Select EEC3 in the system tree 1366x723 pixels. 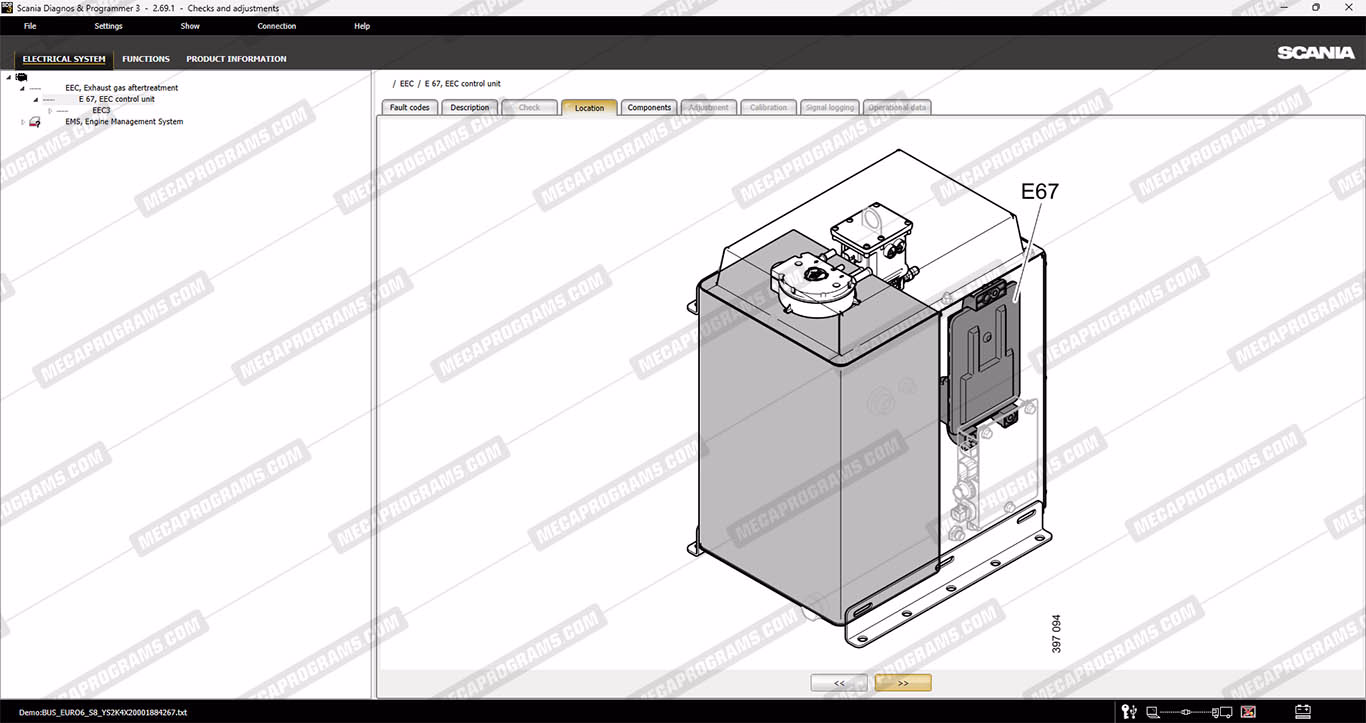click(x=101, y=110)
